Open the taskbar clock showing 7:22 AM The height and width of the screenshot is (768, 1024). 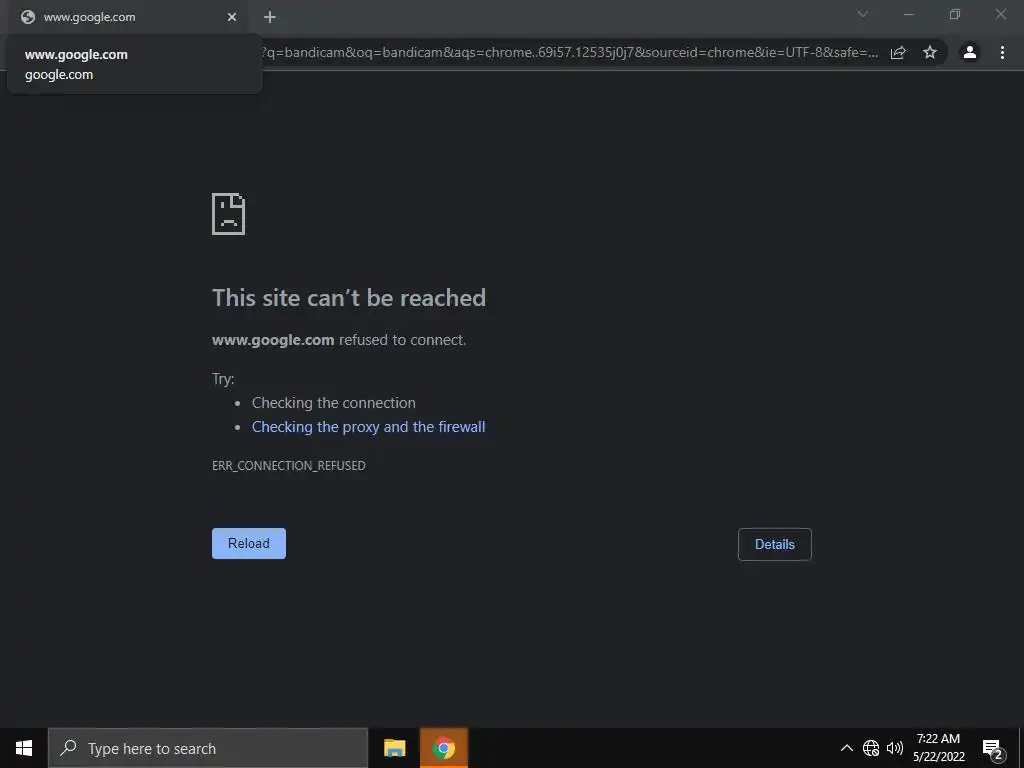[938, 748]
